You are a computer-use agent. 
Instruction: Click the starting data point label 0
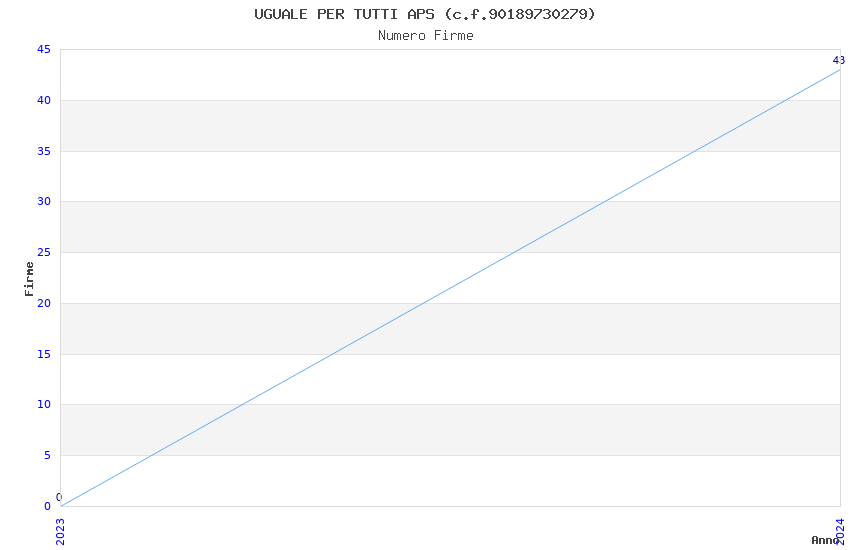[59, 497]
